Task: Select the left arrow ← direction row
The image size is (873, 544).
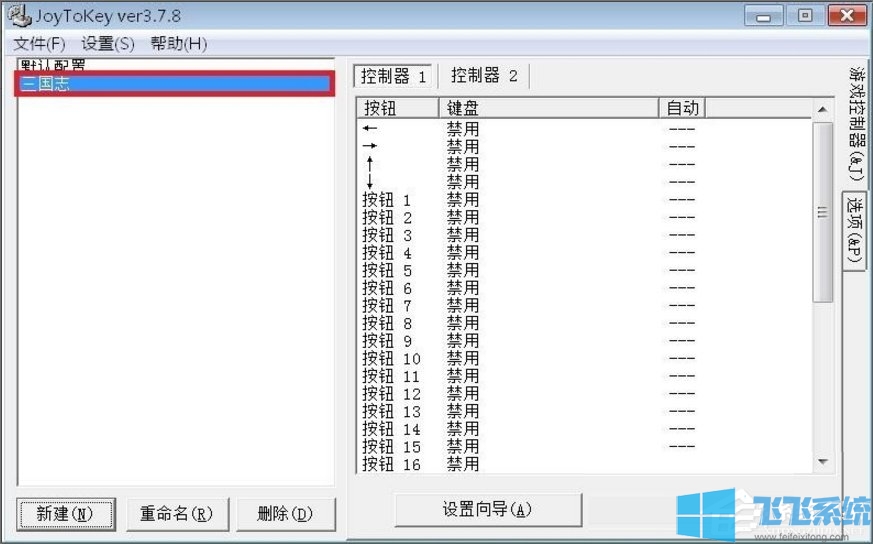Action: coord(371,129)
